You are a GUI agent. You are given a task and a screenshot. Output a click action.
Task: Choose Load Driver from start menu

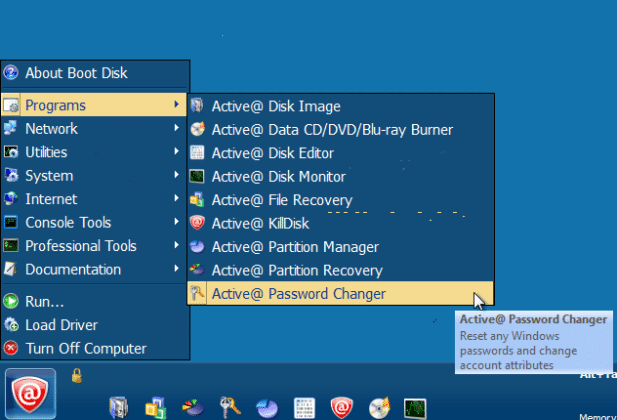point(94,325)
